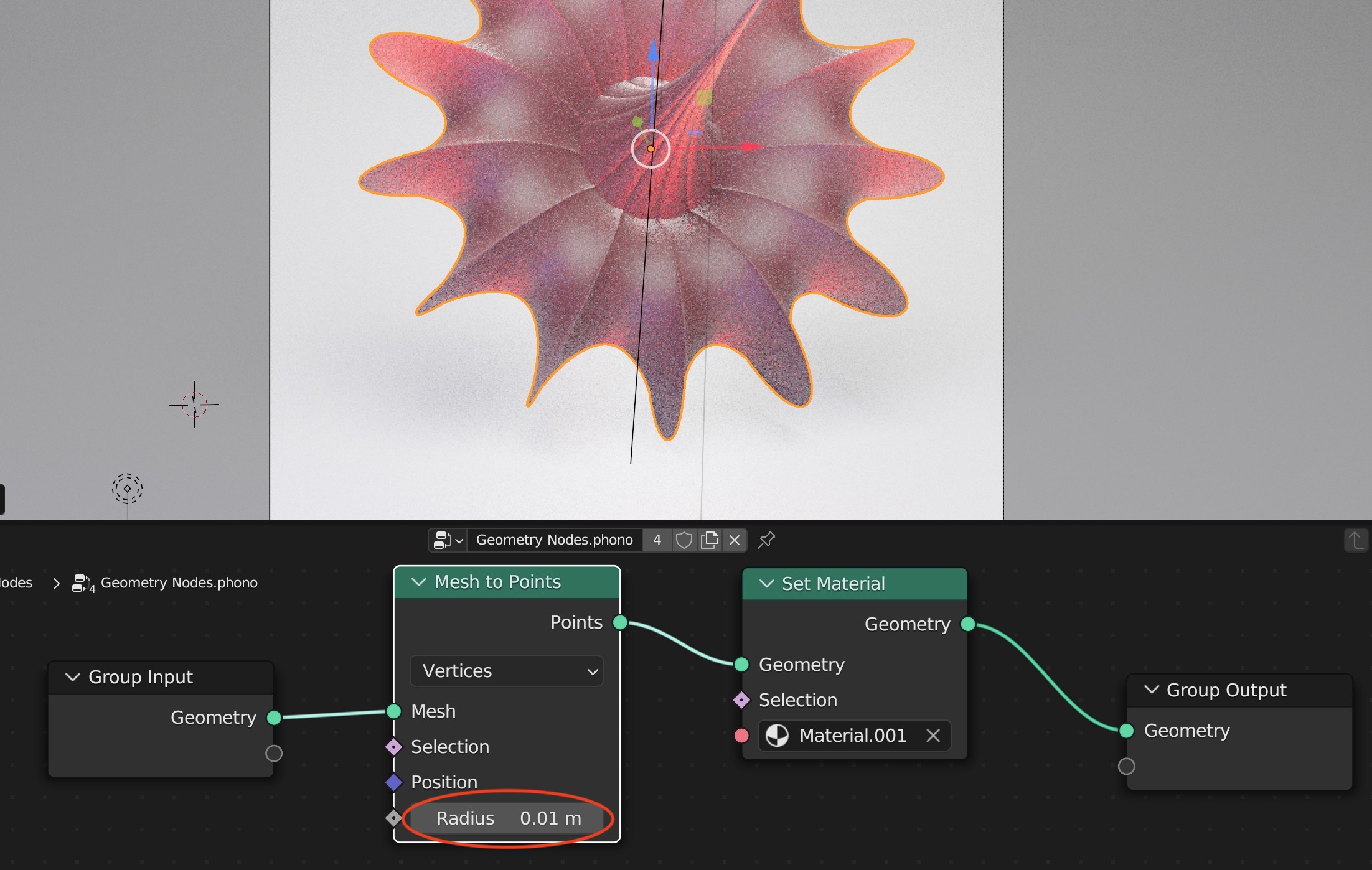Toggle the pin node tree icon
This screenshot has height=870, width=1372.
click(x=766, y=540)
